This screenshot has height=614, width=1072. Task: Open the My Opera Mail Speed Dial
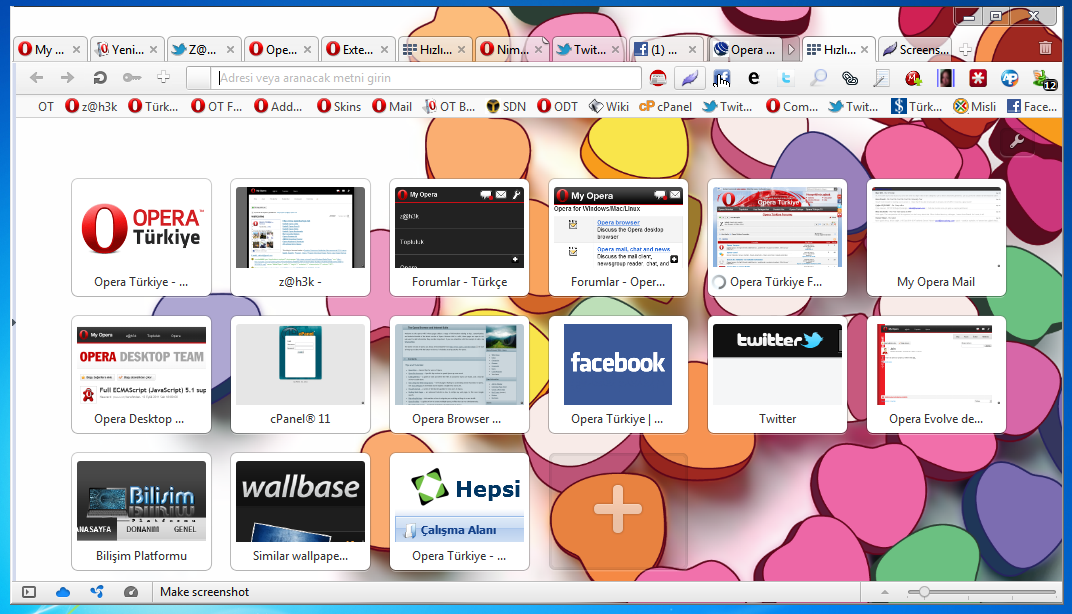(x=936, y=237)
